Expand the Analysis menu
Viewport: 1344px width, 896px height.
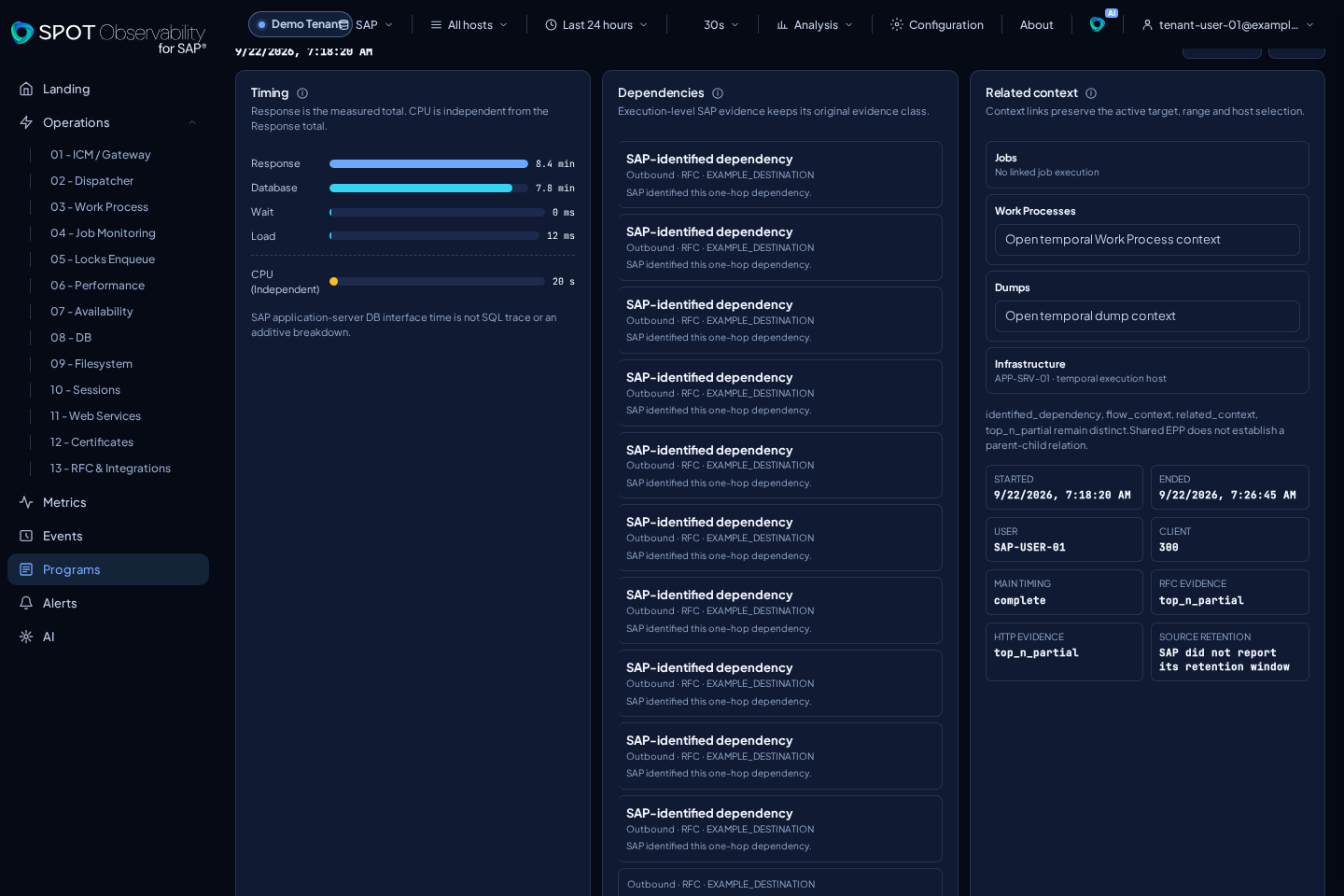(815, 24)
